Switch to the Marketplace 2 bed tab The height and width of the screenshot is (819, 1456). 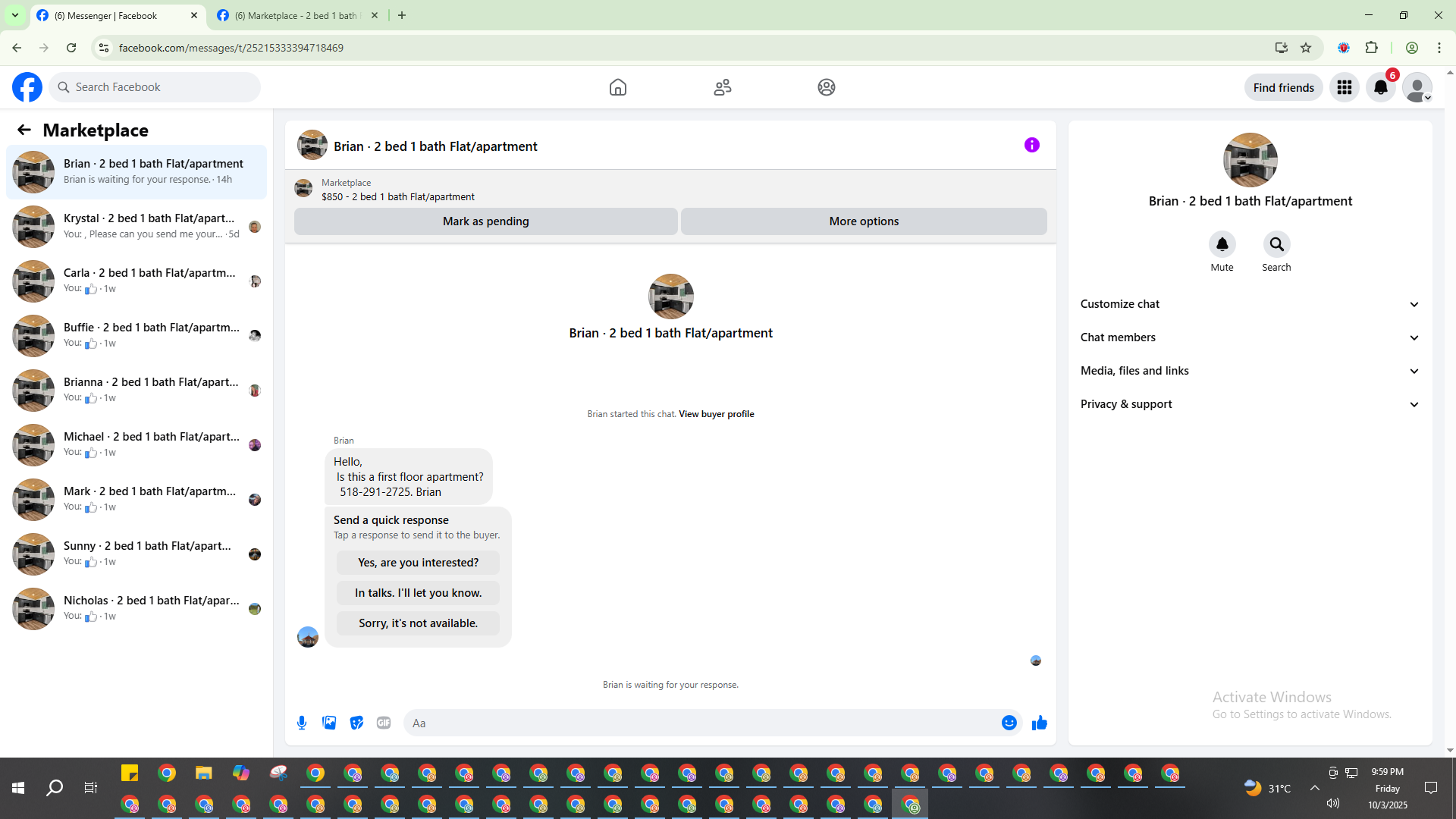[297, 15]
